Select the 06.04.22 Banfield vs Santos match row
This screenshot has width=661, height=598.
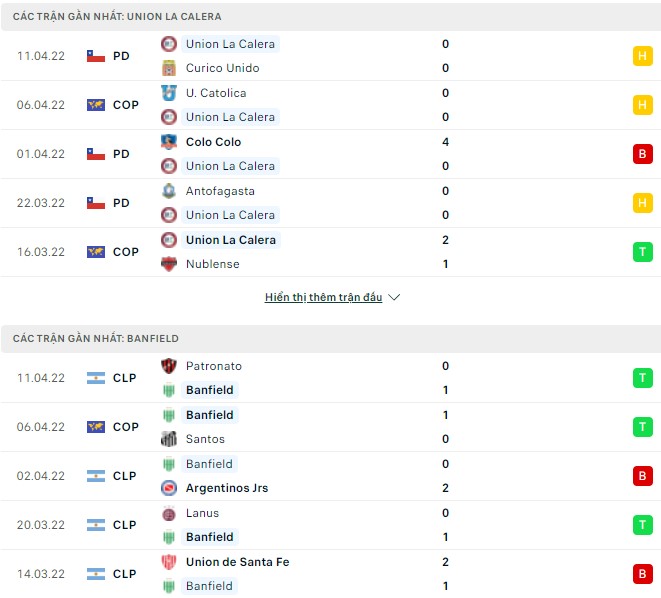[330, 427]
